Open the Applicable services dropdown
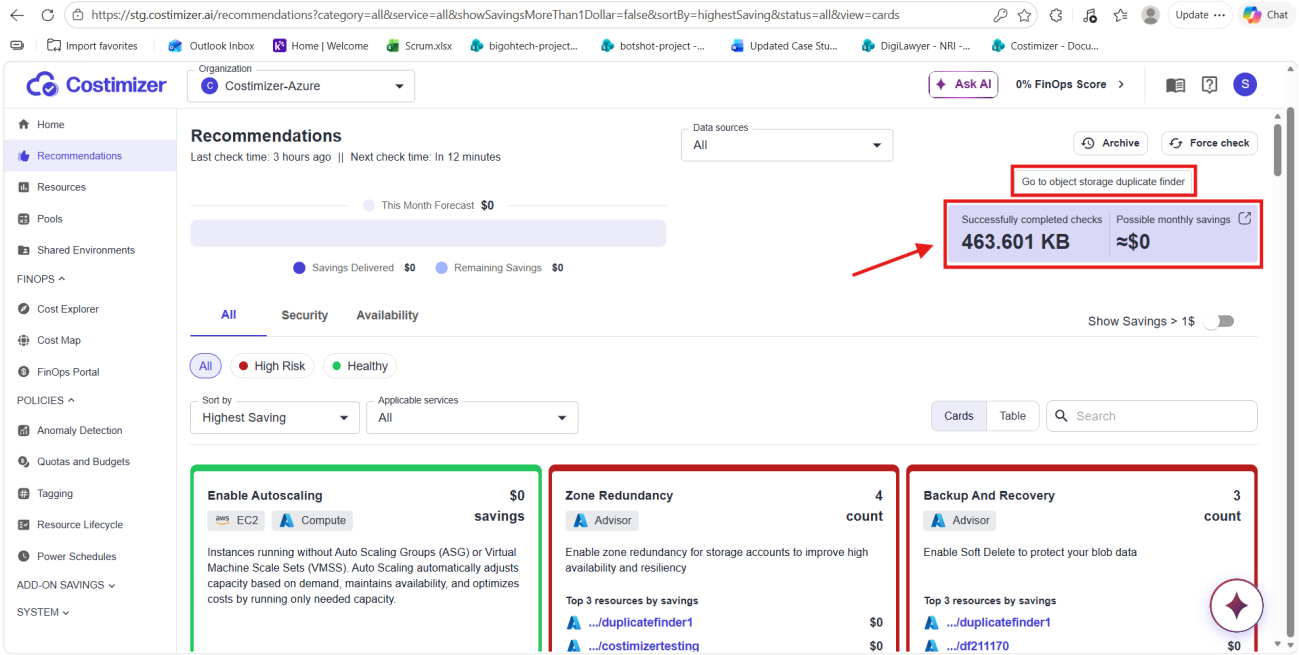 [472, 418]
